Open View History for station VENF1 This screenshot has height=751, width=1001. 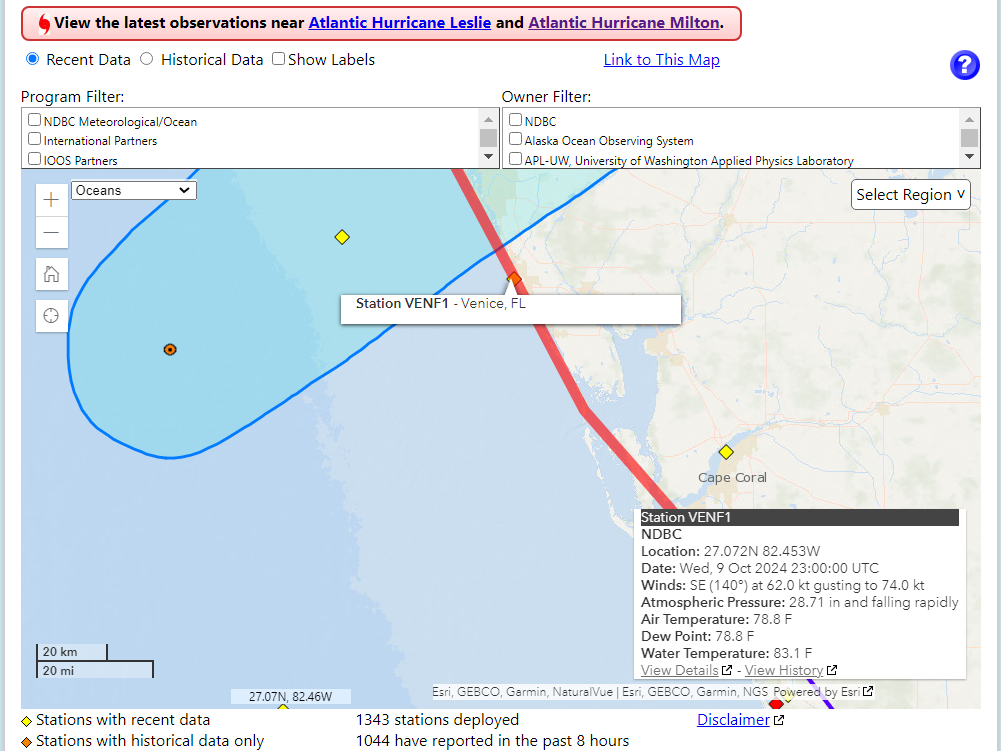coord(783,670)
